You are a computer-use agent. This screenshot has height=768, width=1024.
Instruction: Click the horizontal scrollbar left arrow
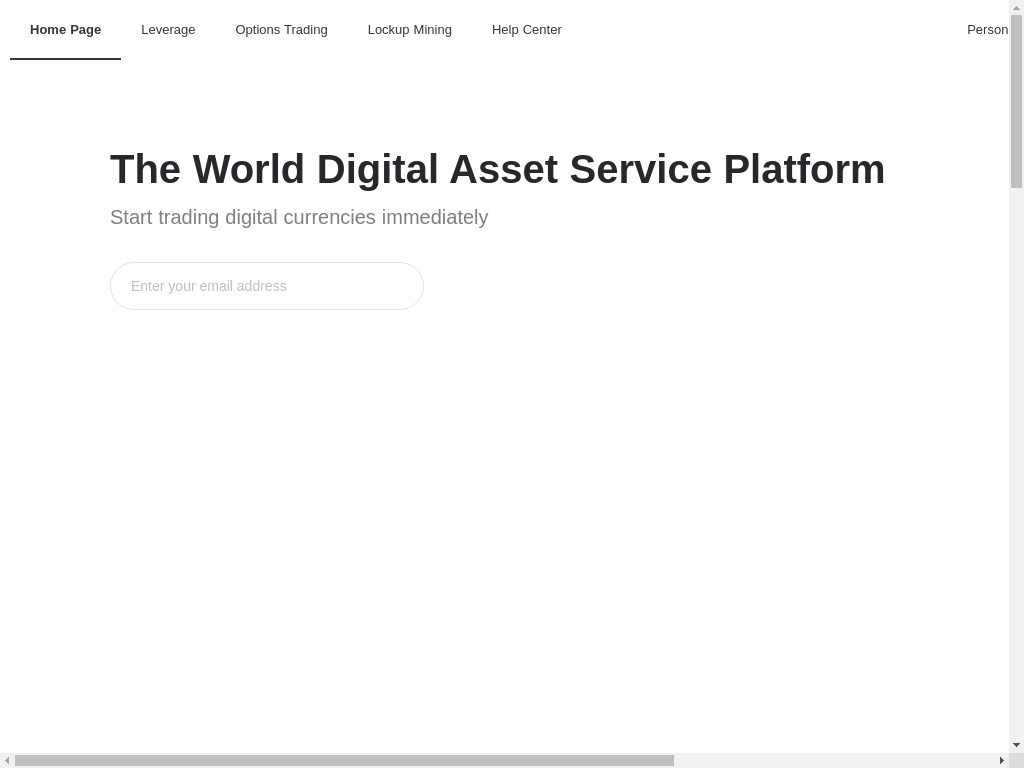tap(7, 760)
